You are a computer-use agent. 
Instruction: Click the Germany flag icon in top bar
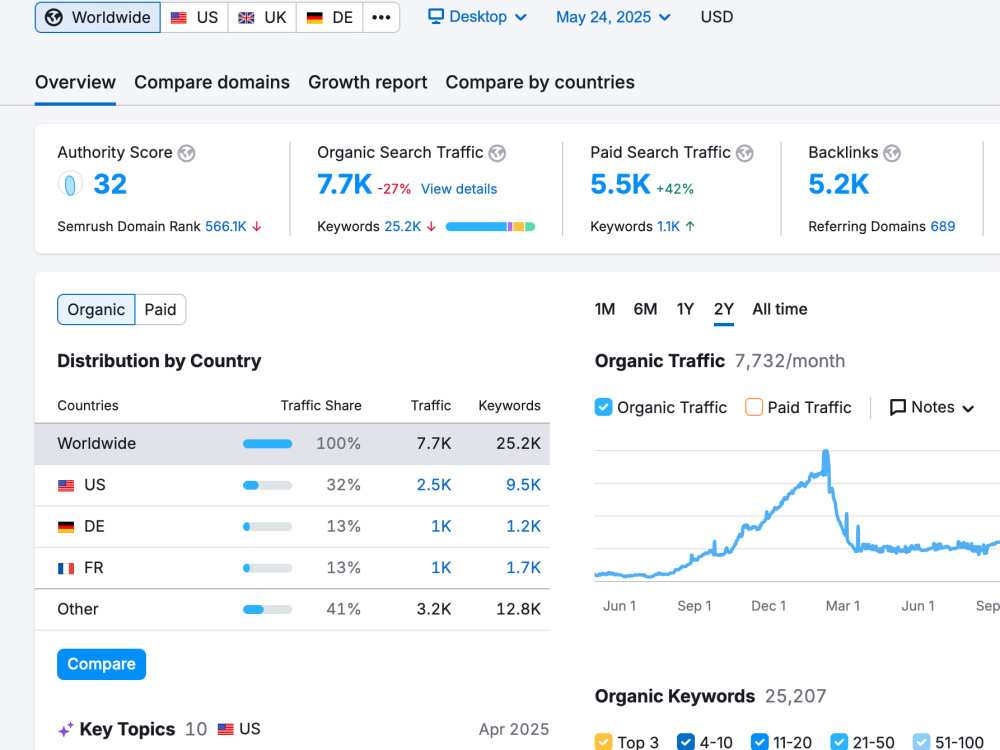tap(314, 18)
